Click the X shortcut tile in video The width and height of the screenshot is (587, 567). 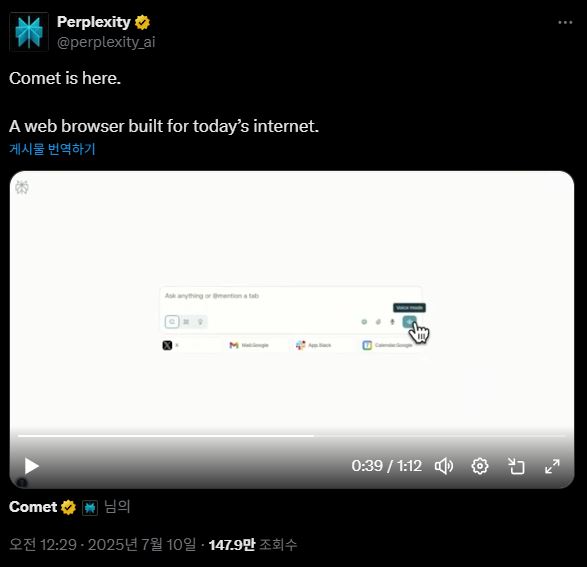(171, 345)
